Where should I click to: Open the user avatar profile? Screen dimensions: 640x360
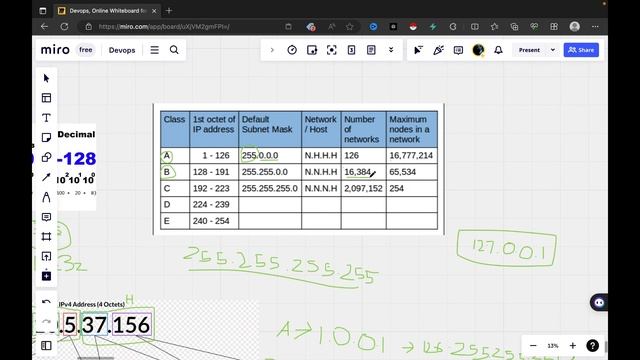click(478, 50)
